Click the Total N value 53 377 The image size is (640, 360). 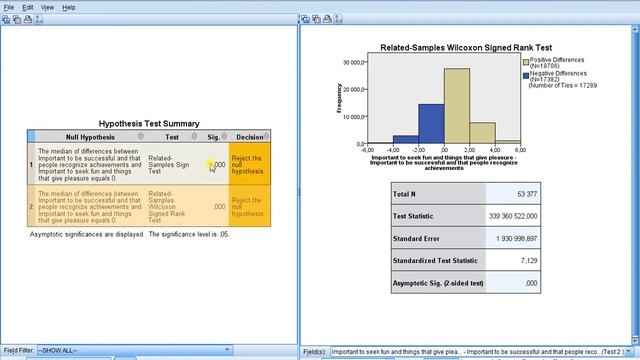[527, 194]
